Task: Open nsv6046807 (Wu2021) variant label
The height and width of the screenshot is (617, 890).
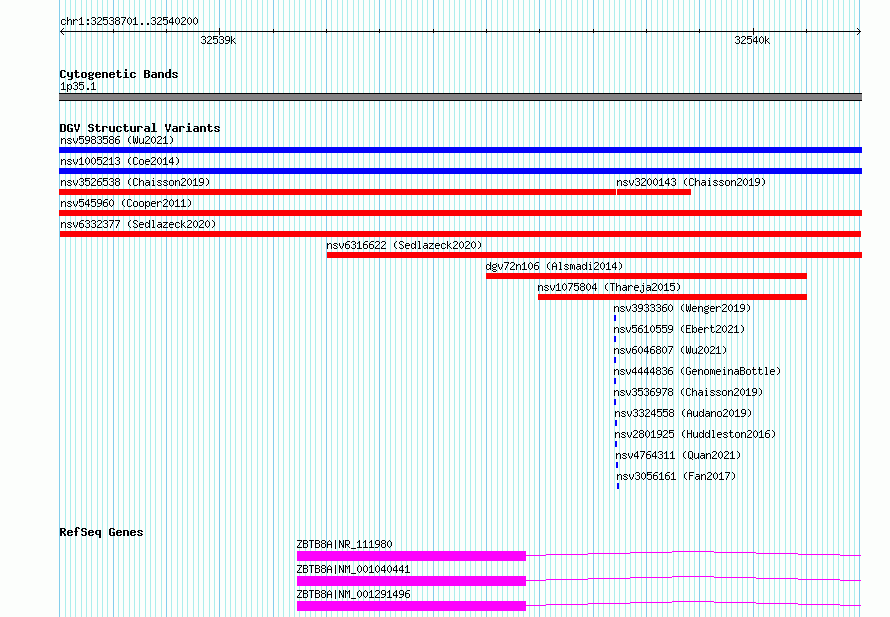Action: click(x=670, y=350)
